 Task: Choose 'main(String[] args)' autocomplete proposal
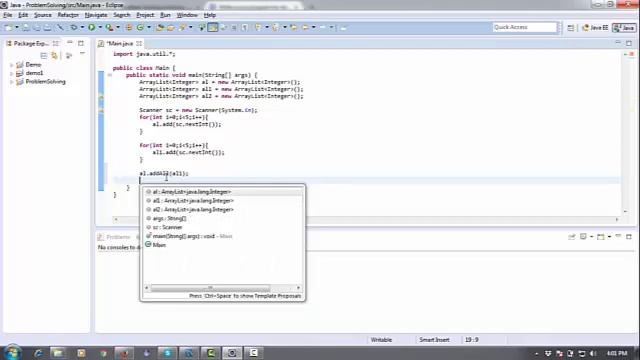click(222, 236)
